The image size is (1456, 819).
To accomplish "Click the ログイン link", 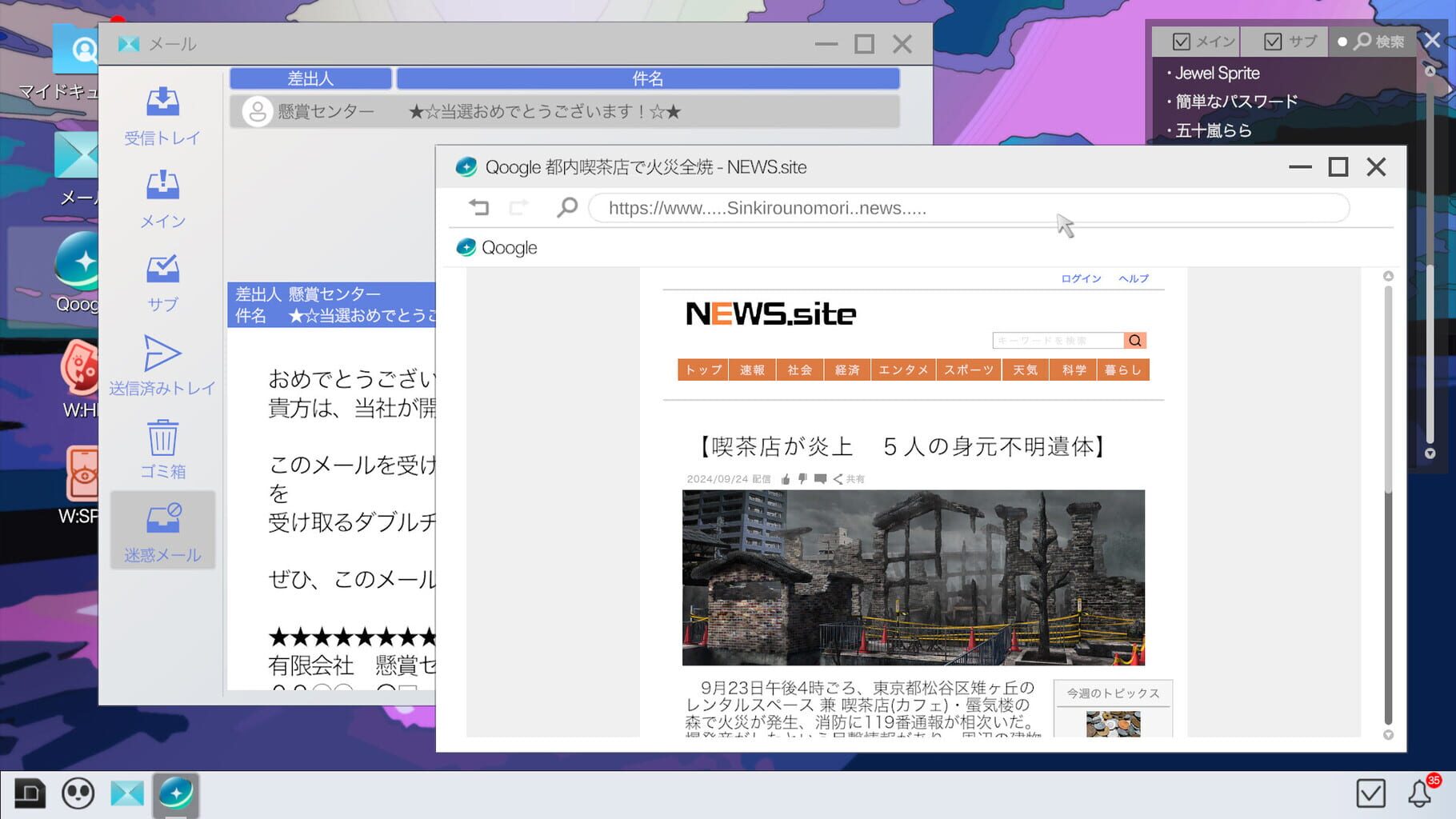I will click(x=1080, y=278).
